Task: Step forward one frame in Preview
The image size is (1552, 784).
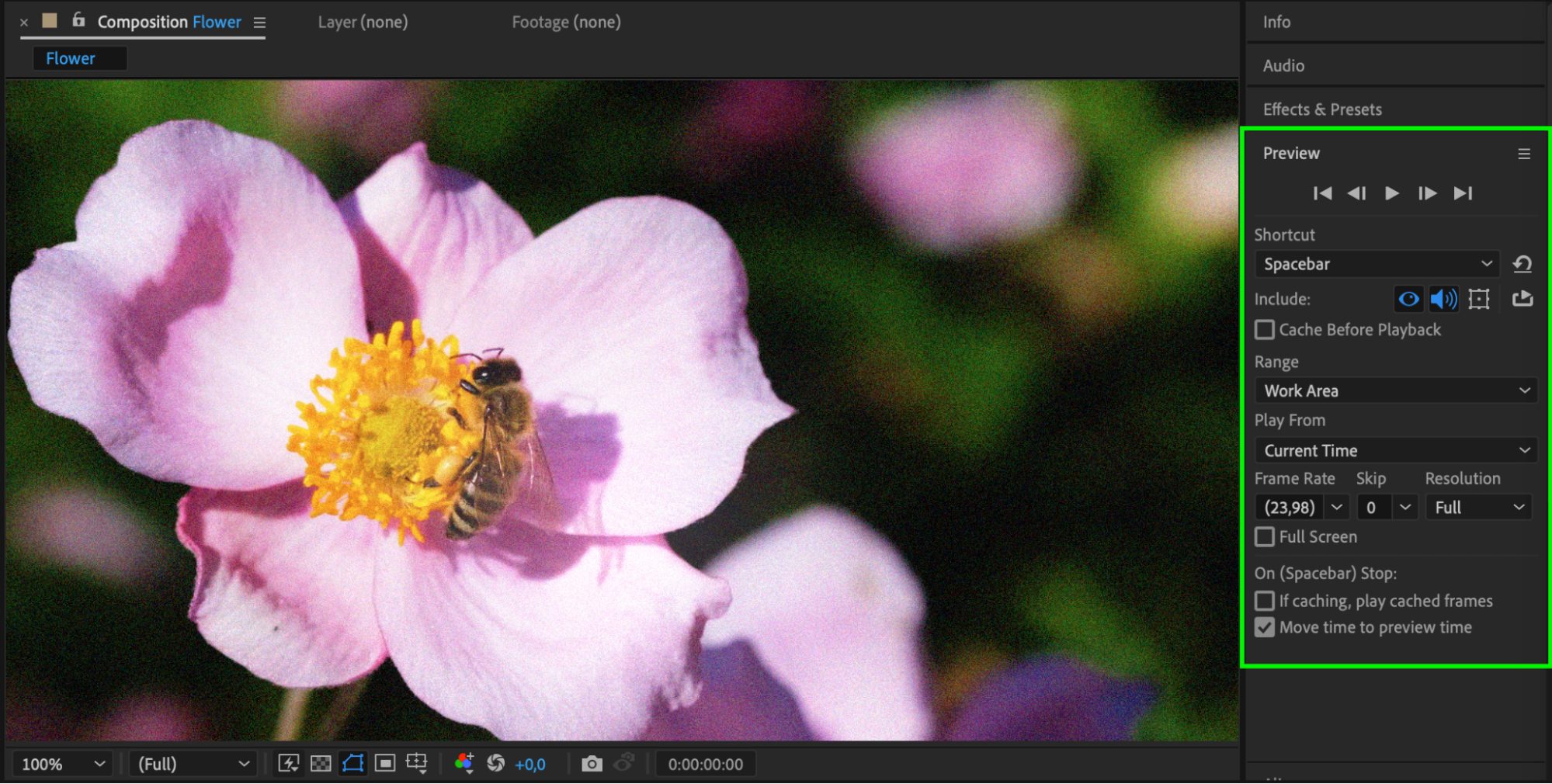Action: 1426,193
